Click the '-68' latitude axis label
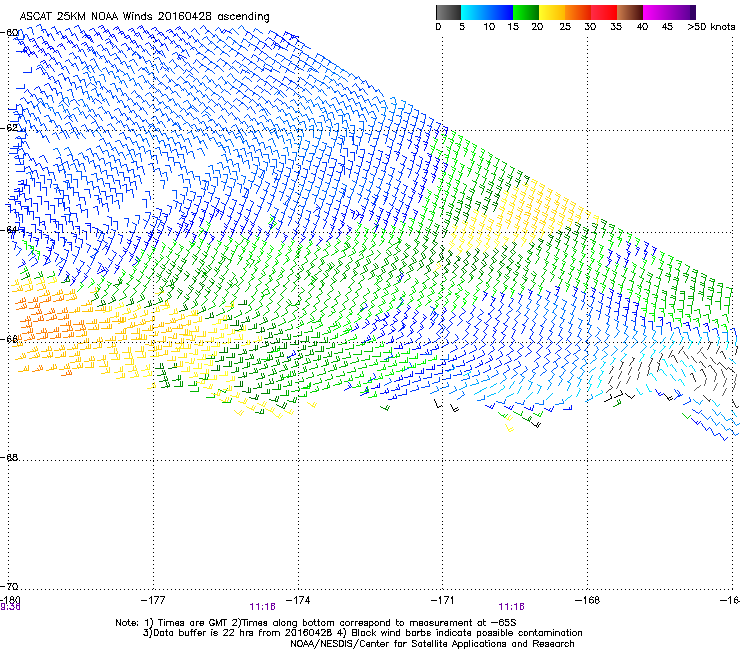This screenshot has width=740, height=650. click(9, 457)
